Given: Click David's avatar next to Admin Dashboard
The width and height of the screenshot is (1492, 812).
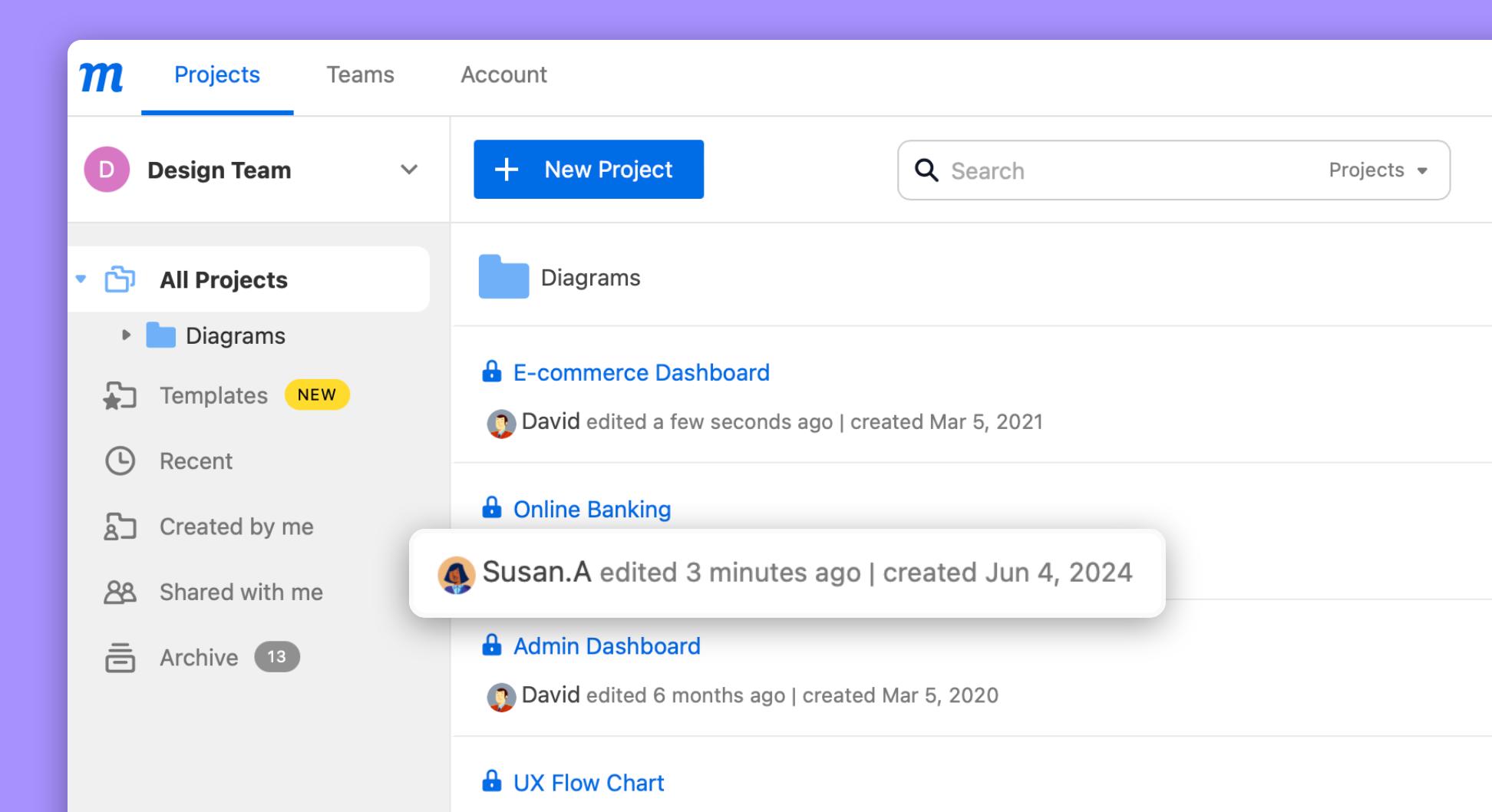Looking at the screenshot, I should click(500, 695).
